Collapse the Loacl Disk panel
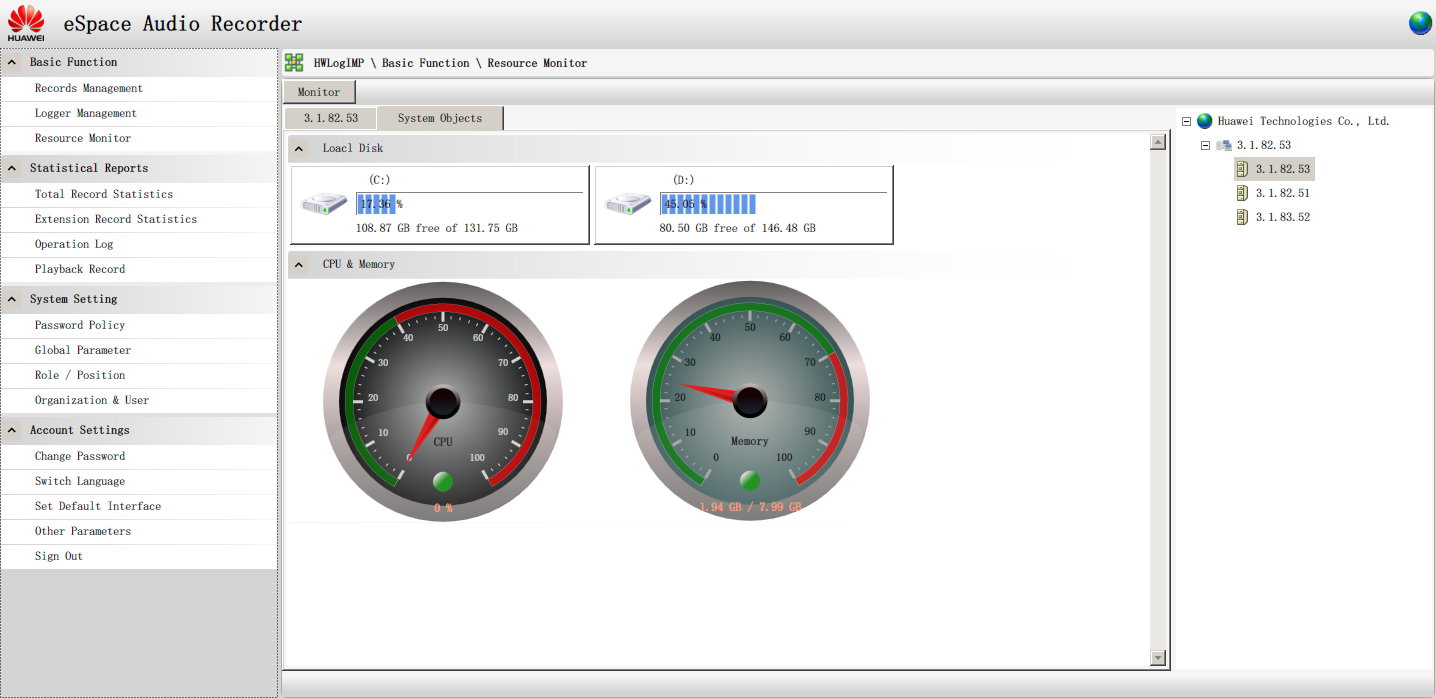 click(300, 148)
